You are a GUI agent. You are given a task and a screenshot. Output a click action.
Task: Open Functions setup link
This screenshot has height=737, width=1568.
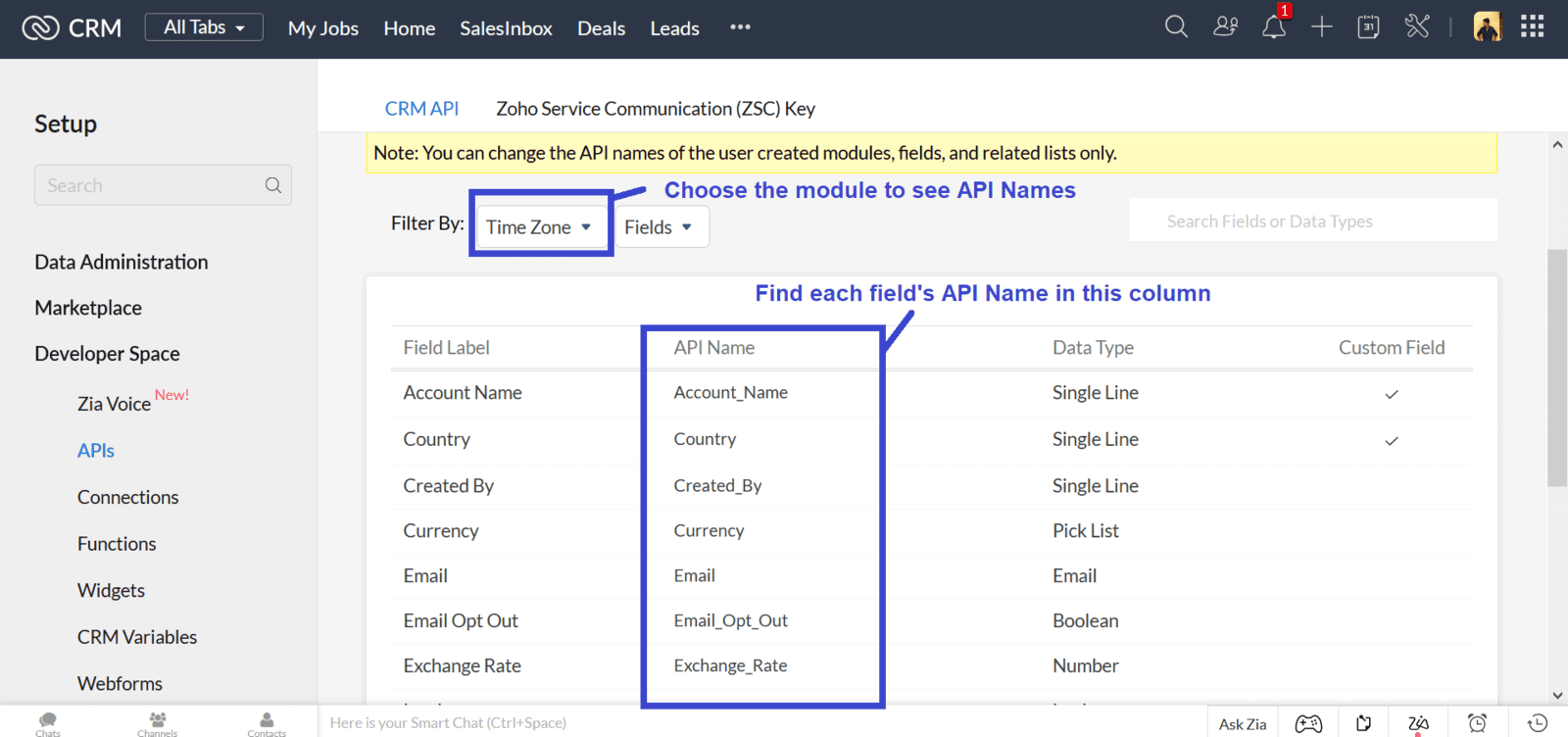click(x=117, y=544)
